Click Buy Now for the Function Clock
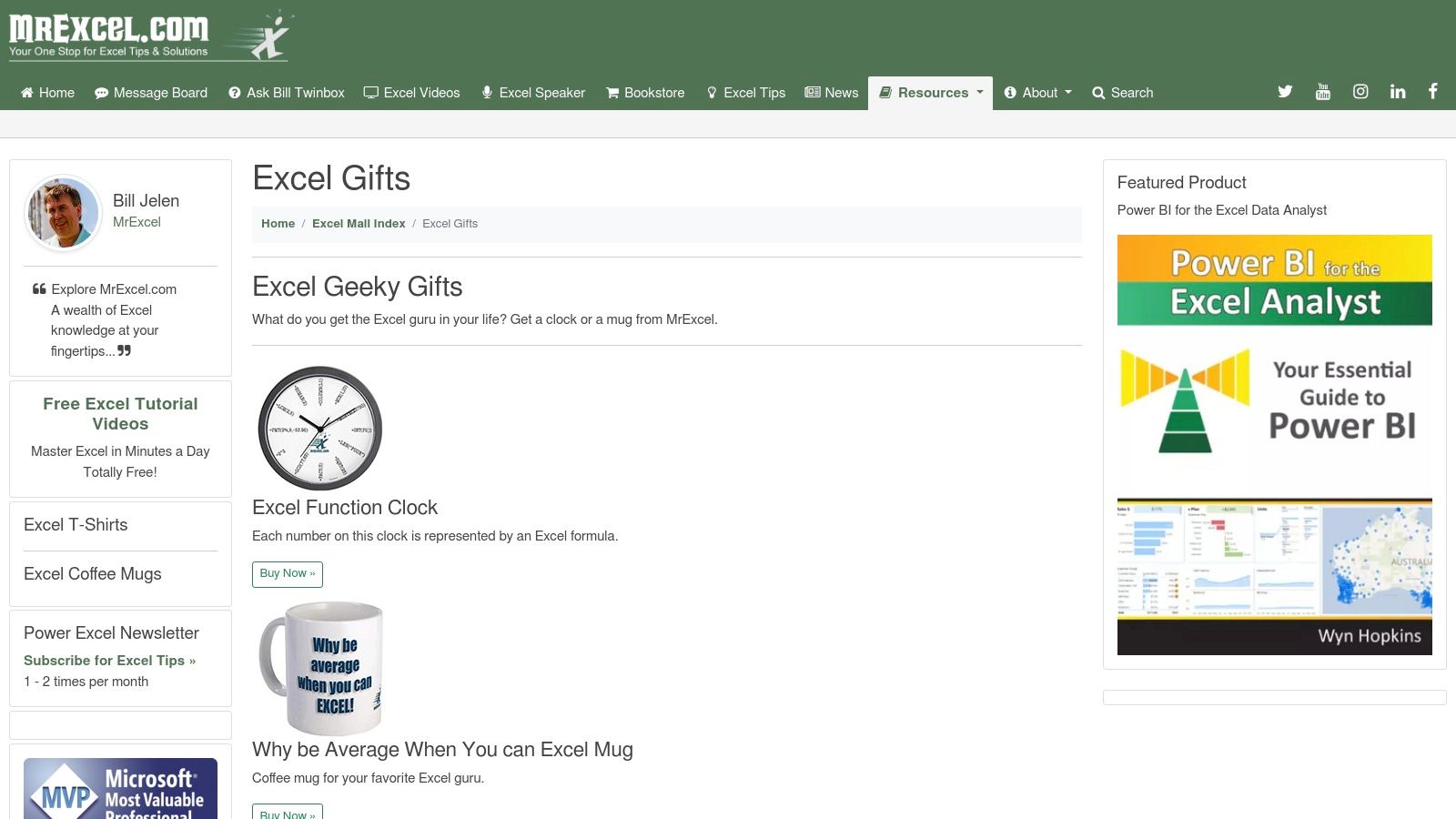 point(288,574)
